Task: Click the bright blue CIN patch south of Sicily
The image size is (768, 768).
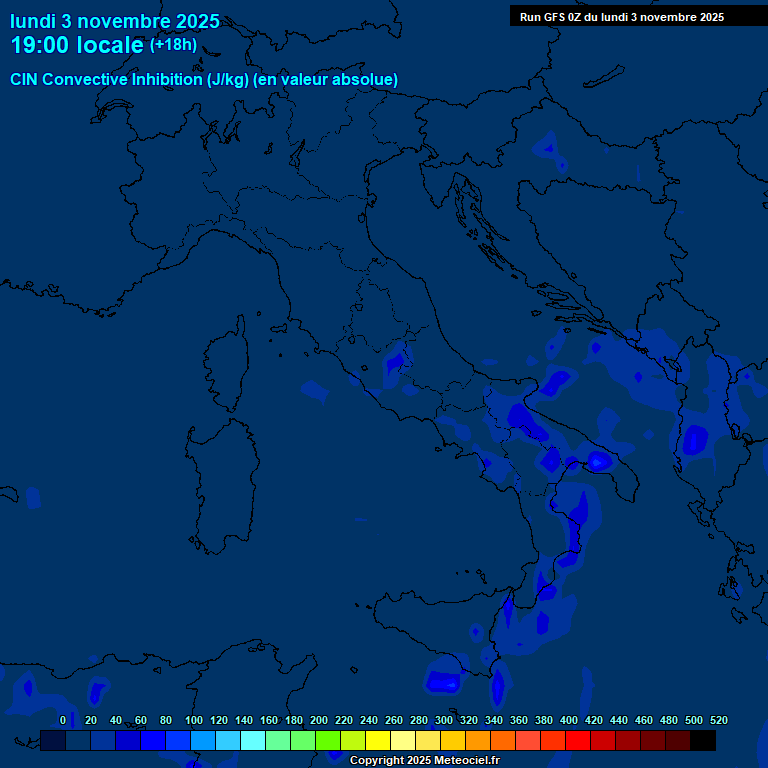Action: click(x=442, y=682)
